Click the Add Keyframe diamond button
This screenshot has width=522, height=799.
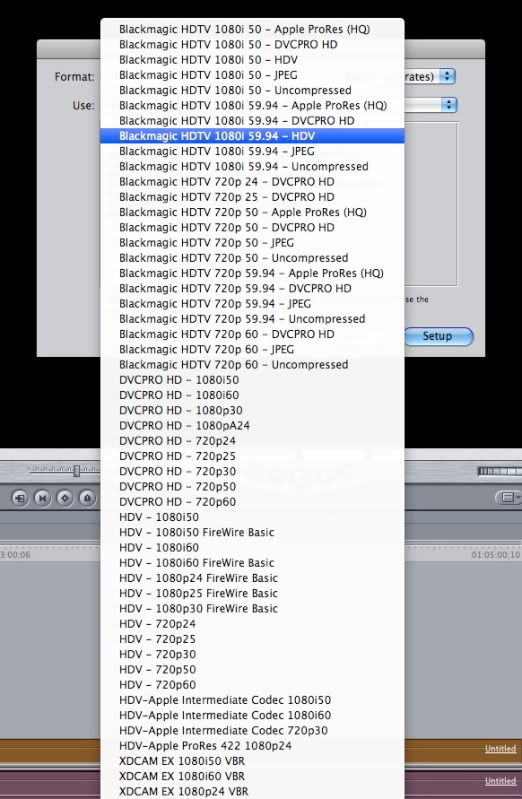click(65, 497)
